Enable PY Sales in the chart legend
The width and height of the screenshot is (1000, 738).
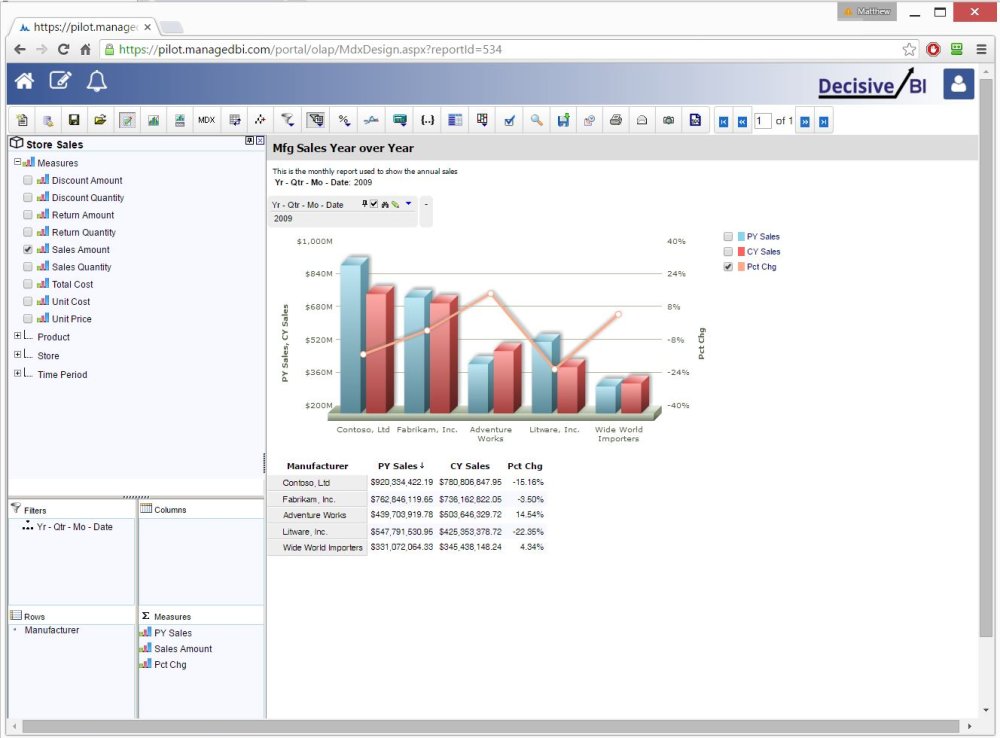pyautogui.click(x=729, y=236)
